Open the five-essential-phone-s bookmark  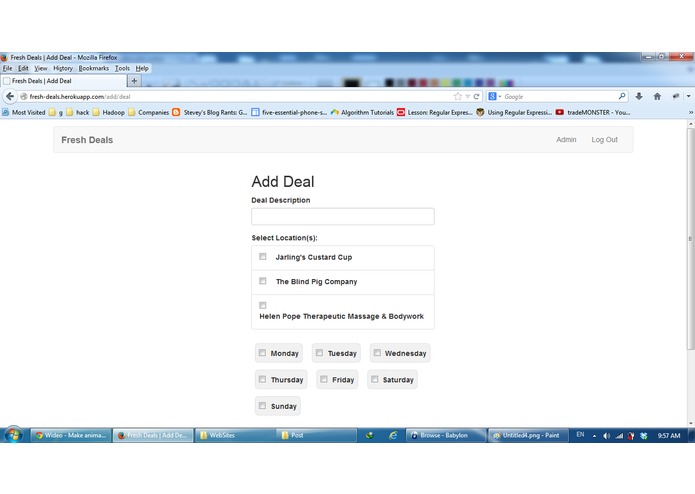289,113
